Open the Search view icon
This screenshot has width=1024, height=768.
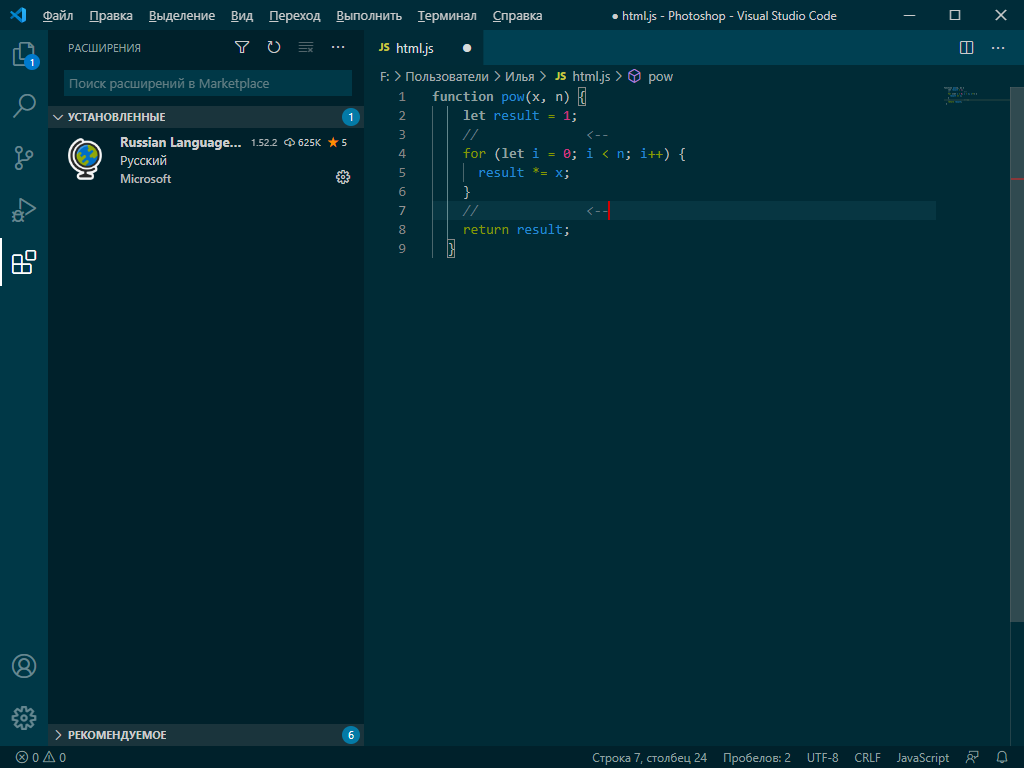pos(24,105)
